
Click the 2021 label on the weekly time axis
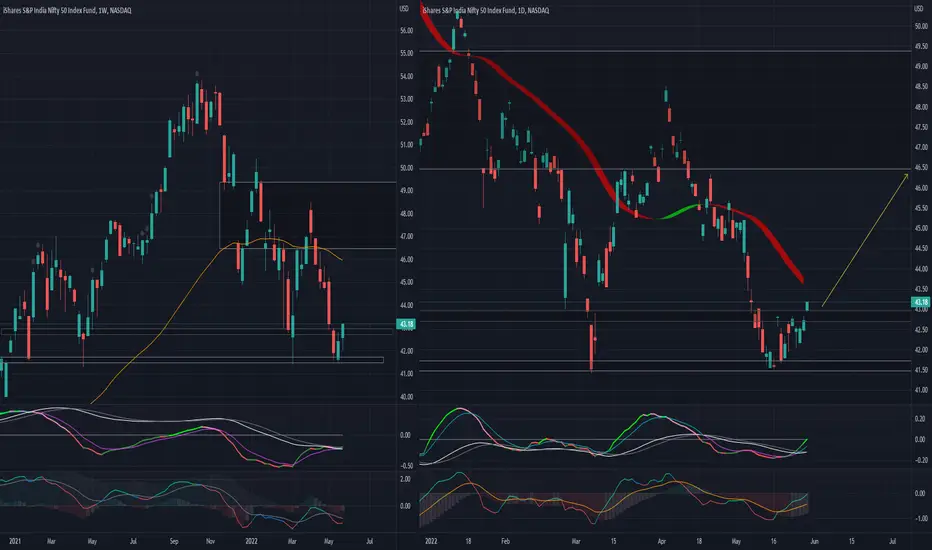click(15, 541)
